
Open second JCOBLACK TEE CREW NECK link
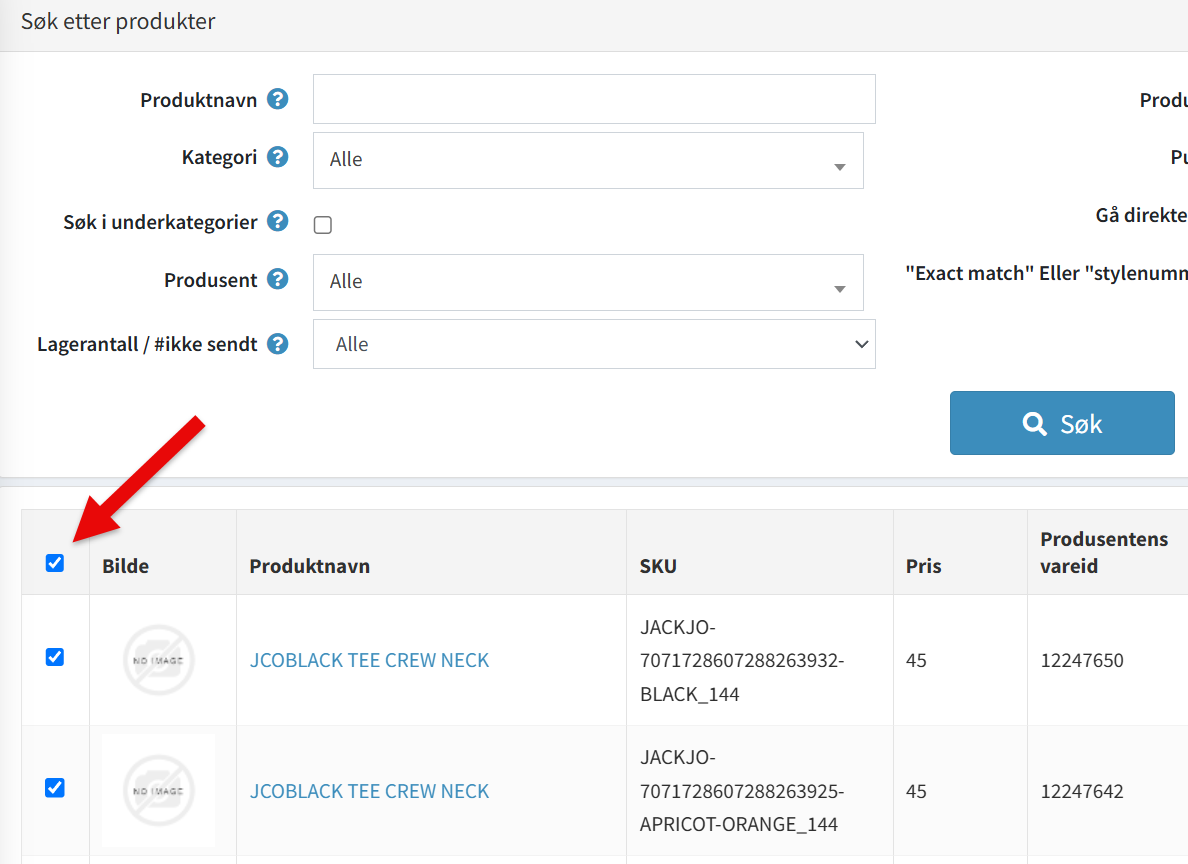coord(369,791)
